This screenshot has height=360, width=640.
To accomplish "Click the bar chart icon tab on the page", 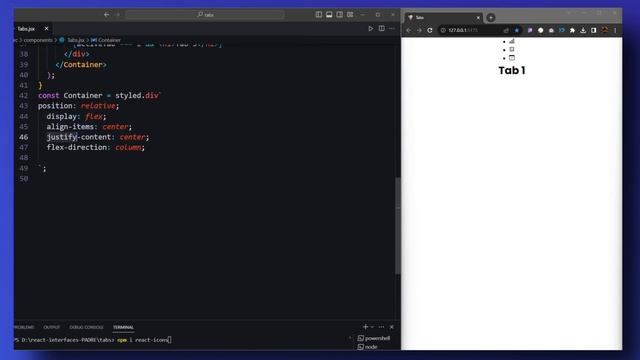I will tap(512, 41).
